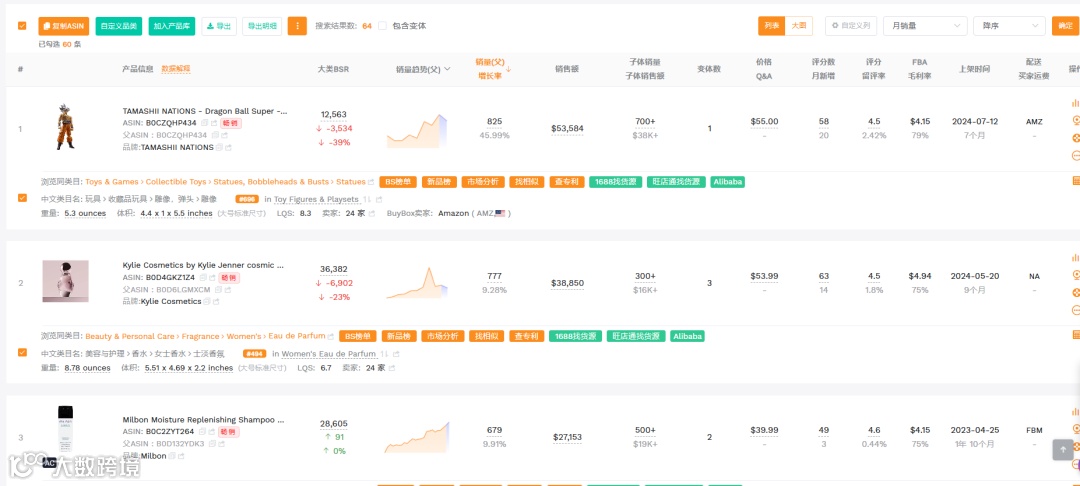The height and width of the screenshot is (486, 1080).
Task: Confirm sorting with the 确定 button
Action: point(1066,26)
